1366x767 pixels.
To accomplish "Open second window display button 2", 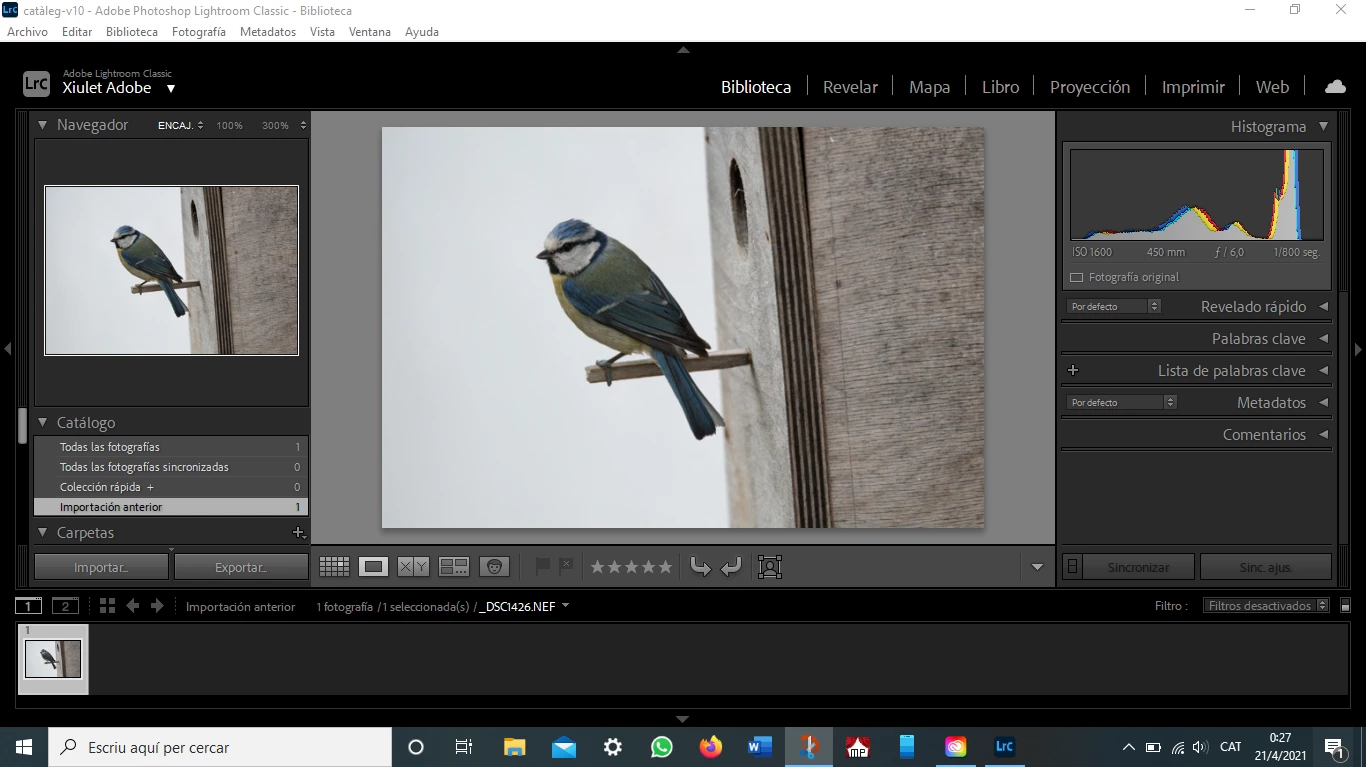I will pos(65,606).
